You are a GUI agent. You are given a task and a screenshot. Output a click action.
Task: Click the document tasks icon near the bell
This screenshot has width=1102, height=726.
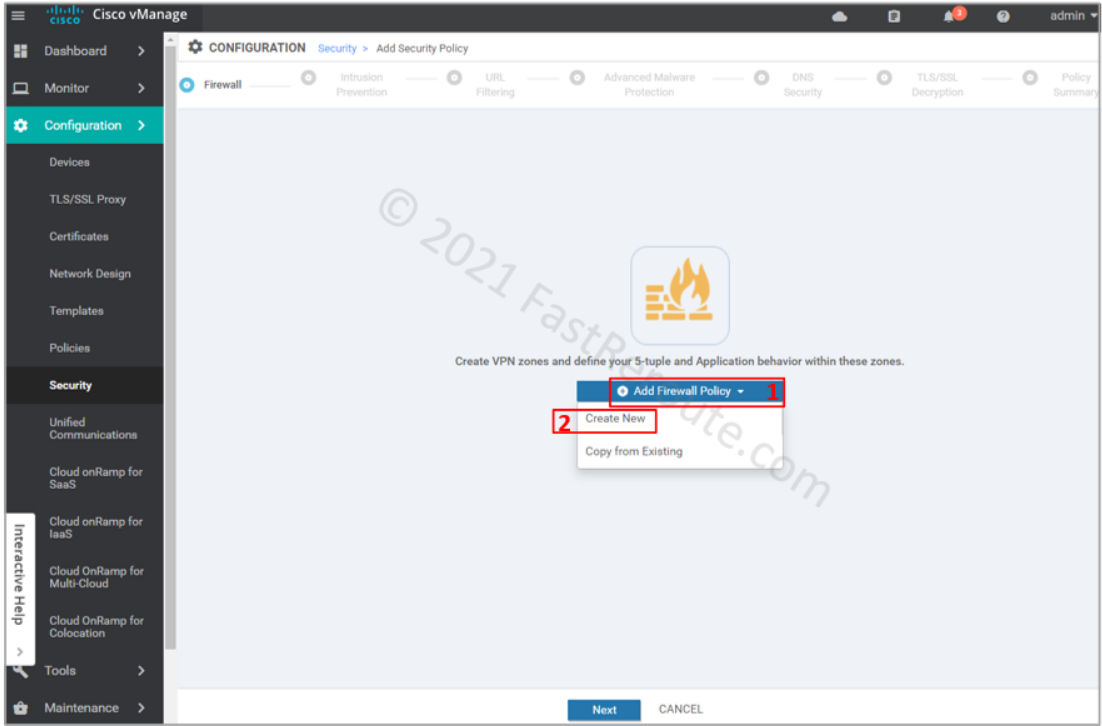pos(893,15)
